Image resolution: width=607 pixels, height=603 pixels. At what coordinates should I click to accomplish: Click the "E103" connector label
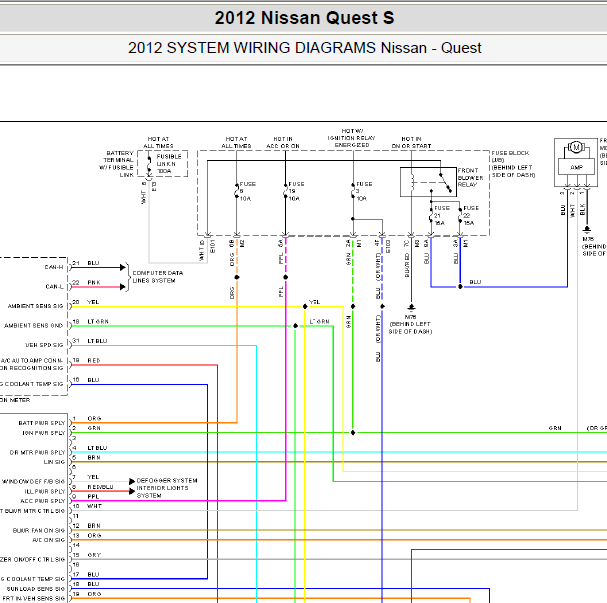(x=388, y=246)
